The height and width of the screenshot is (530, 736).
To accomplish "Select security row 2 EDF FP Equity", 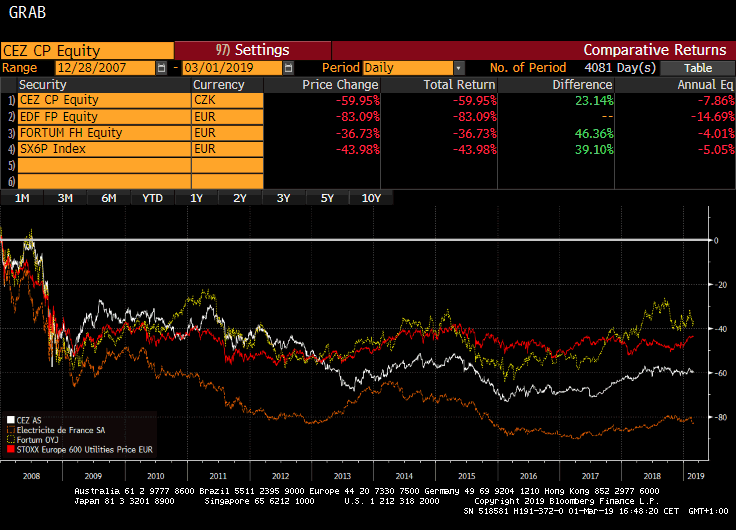I will (x=104, y=117).
